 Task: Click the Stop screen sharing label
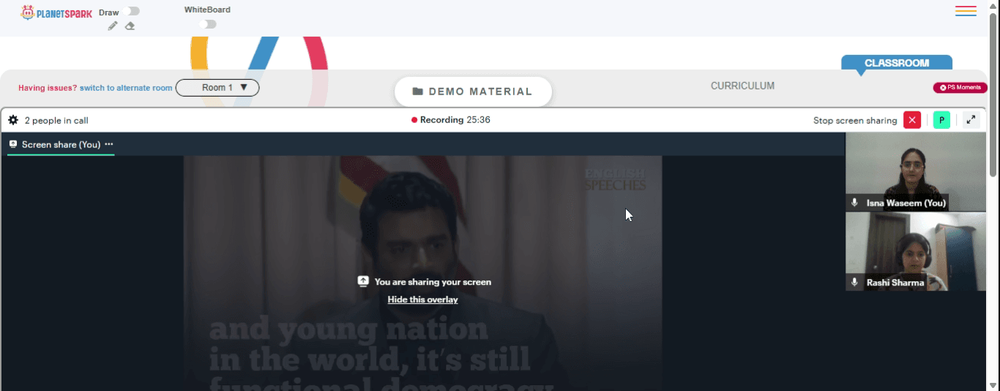855,120
